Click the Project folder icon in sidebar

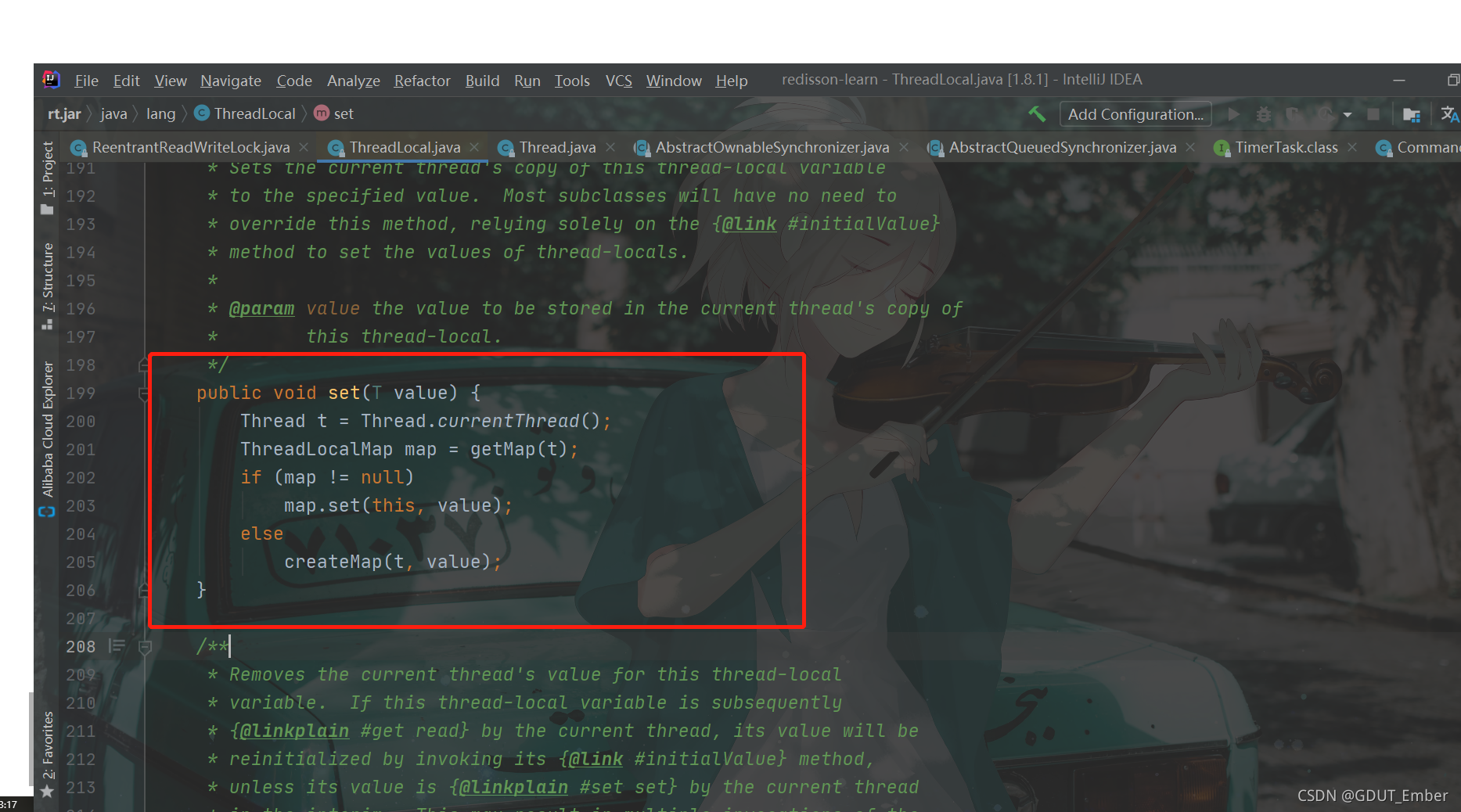tap(47, 209)
